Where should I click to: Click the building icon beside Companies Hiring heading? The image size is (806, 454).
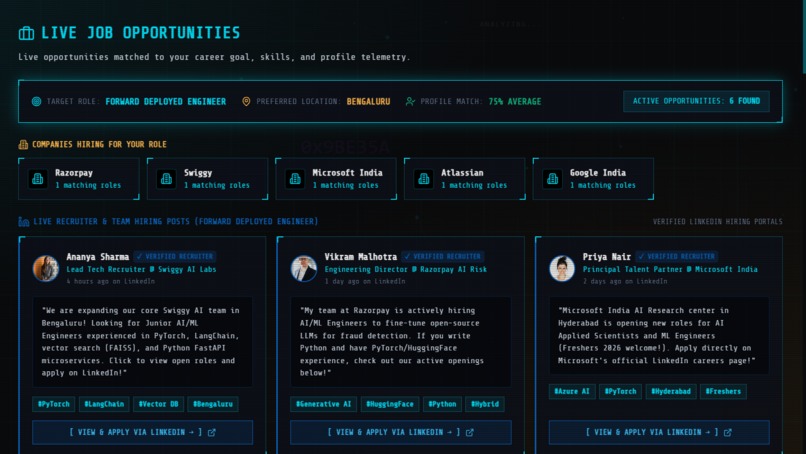coord(23,144)
